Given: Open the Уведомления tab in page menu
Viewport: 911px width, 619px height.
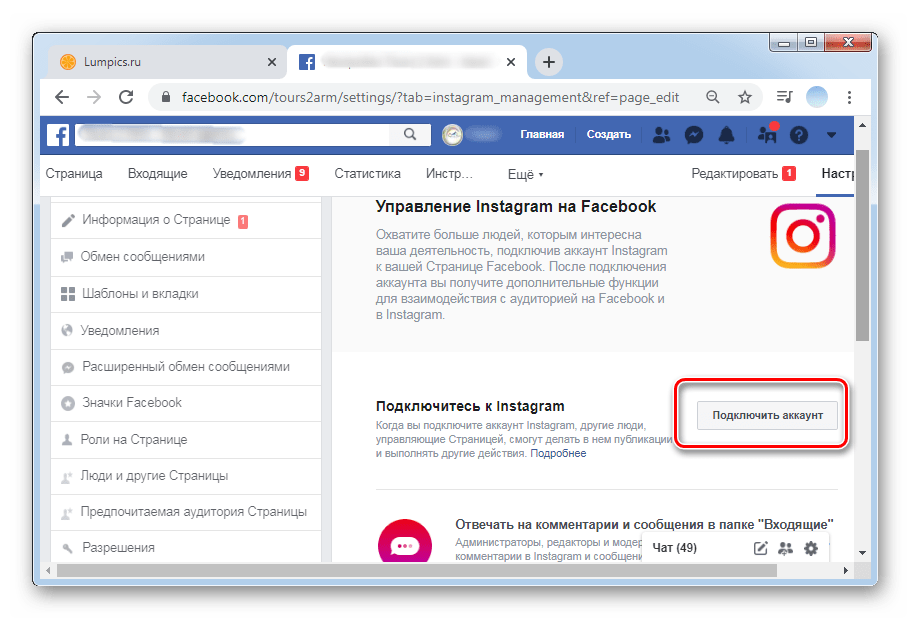Looking at the screenshot, I should [x=260, y=174].
